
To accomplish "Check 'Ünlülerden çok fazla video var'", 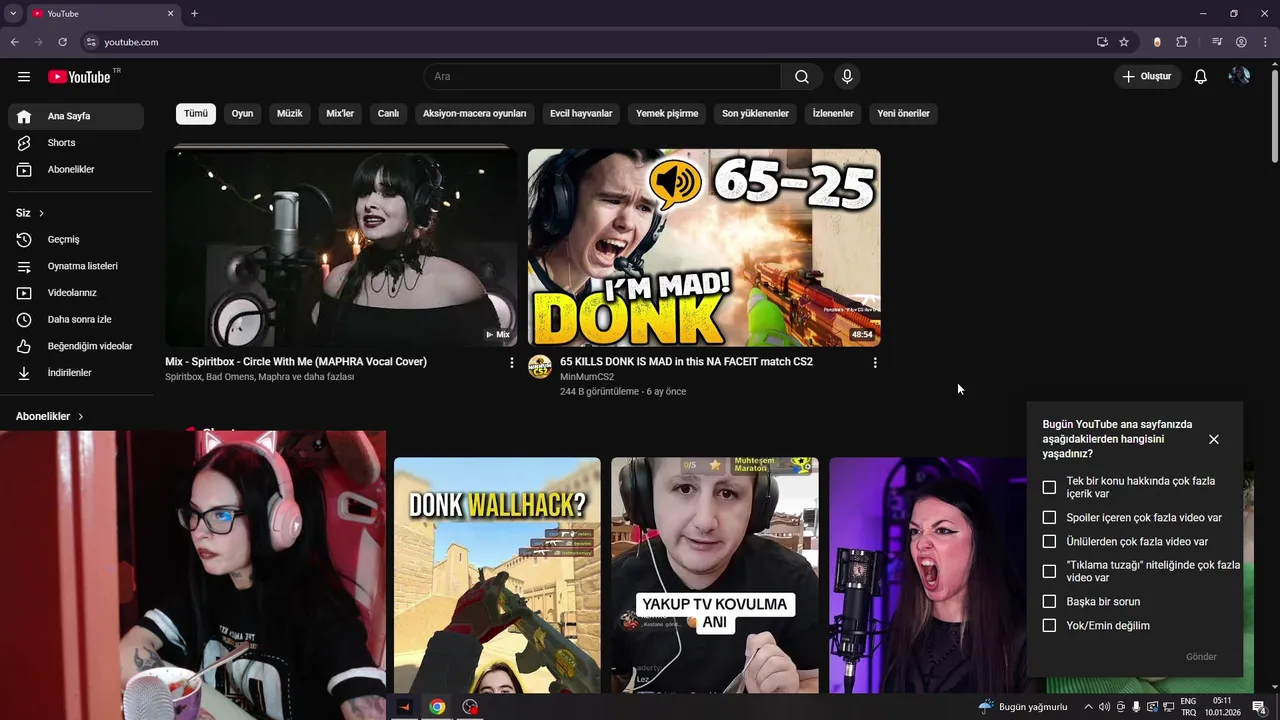I will point(1049,542).
